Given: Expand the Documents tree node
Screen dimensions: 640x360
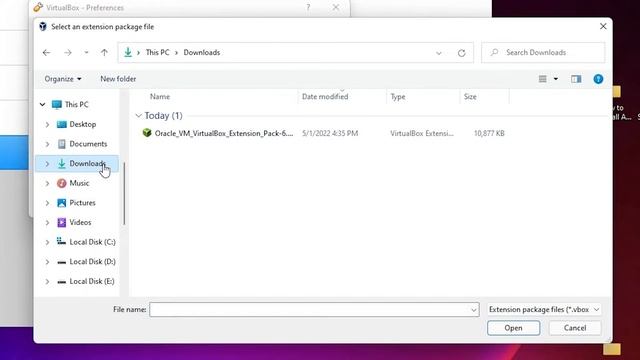Looking at the screenshot, I should pos(47,144).
